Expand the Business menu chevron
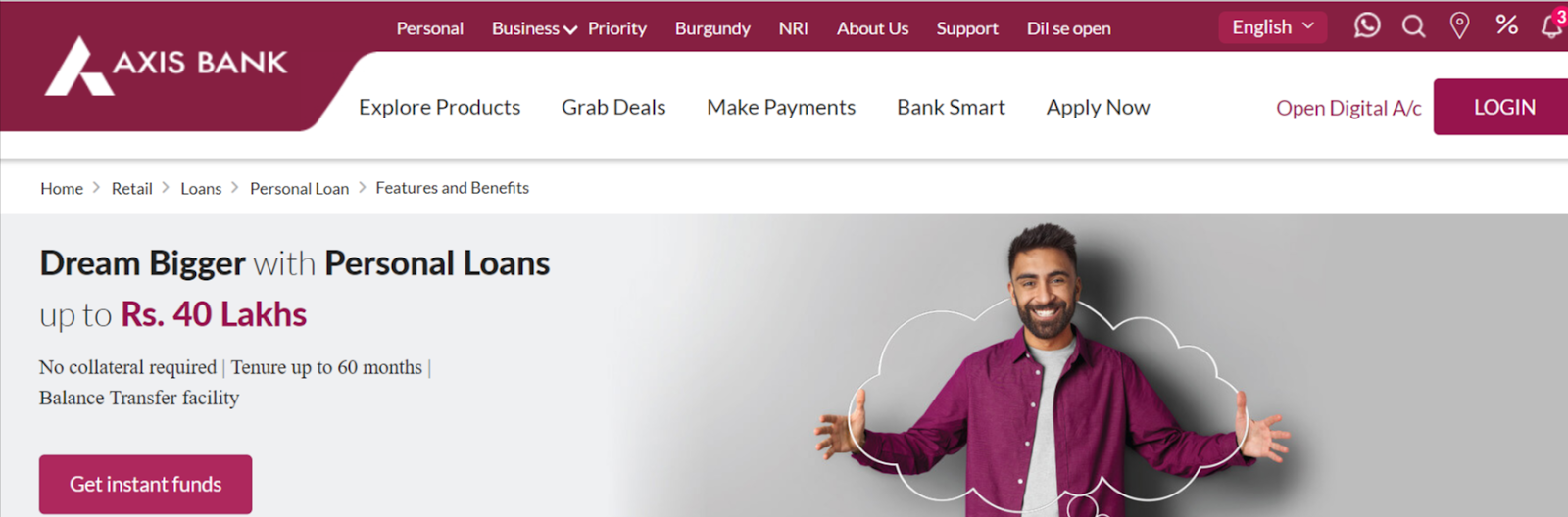This screenshot has width=1568, height=517. (570, 30)
